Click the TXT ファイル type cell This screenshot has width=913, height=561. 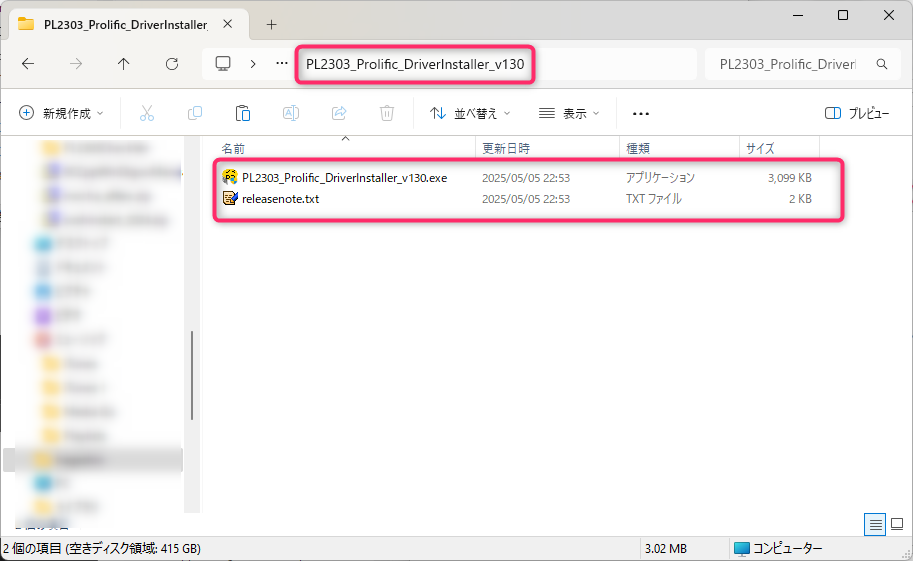(x=653, y=199)
